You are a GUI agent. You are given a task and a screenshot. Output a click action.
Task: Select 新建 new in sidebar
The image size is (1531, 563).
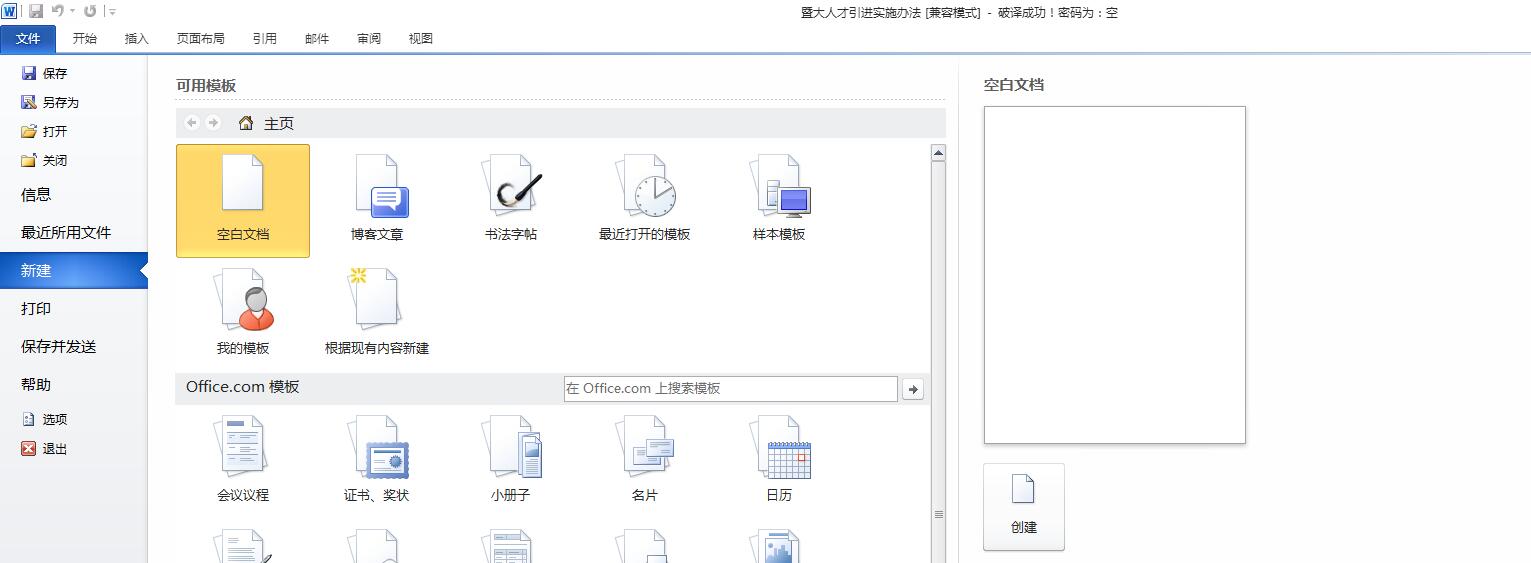[x=74, y=271]
